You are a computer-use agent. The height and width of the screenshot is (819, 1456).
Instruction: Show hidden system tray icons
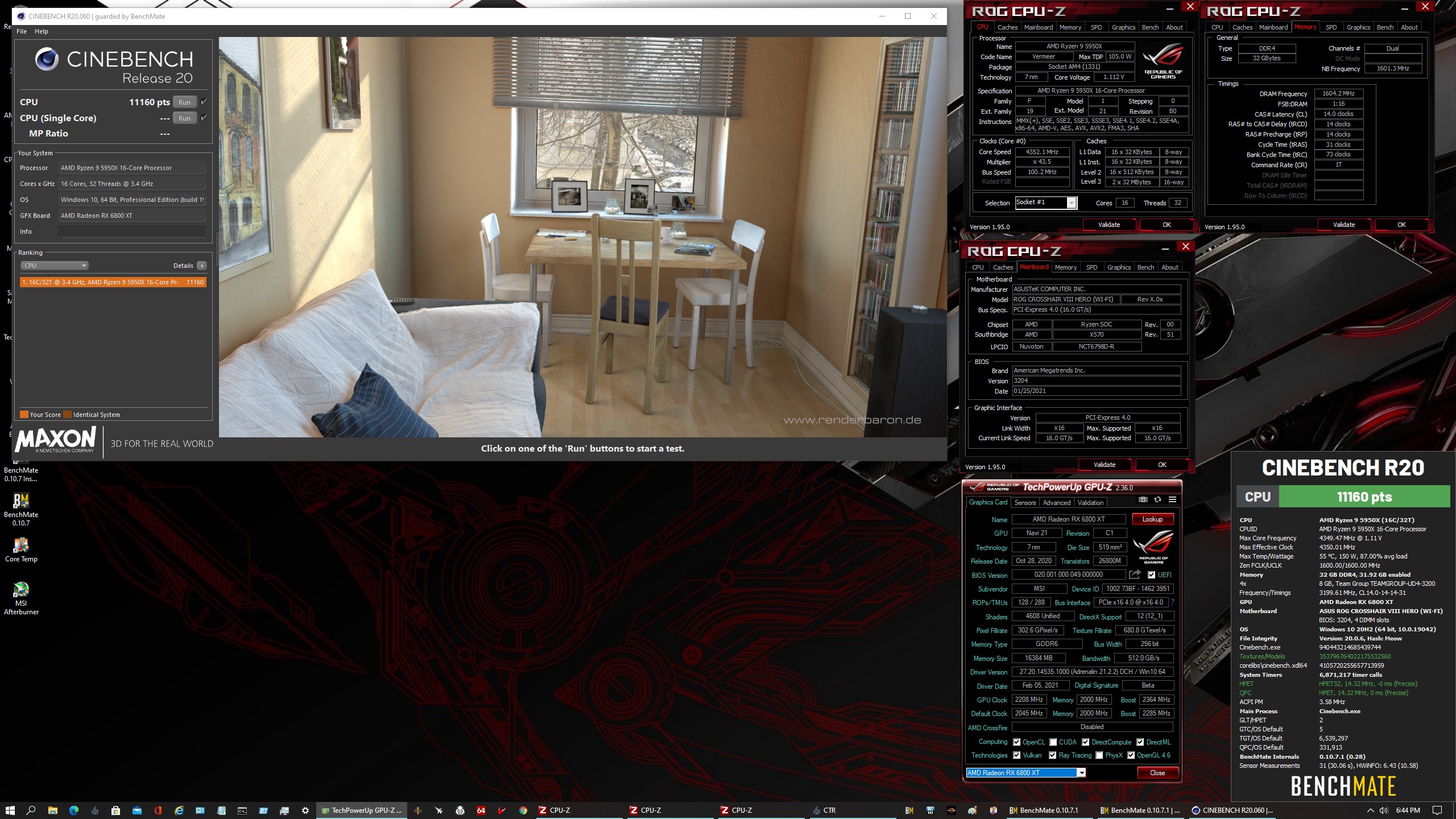pos(1370,810)
